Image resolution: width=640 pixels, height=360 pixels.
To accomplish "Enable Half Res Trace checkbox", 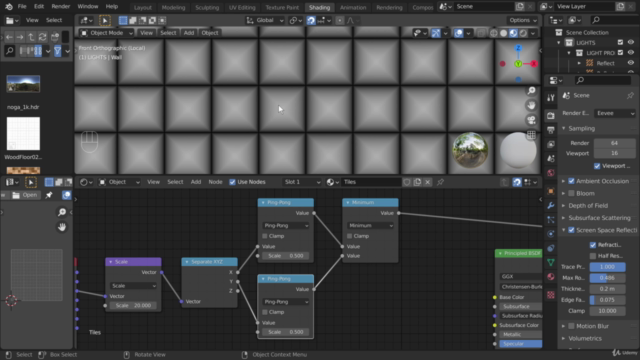I will tap(593, 256).
